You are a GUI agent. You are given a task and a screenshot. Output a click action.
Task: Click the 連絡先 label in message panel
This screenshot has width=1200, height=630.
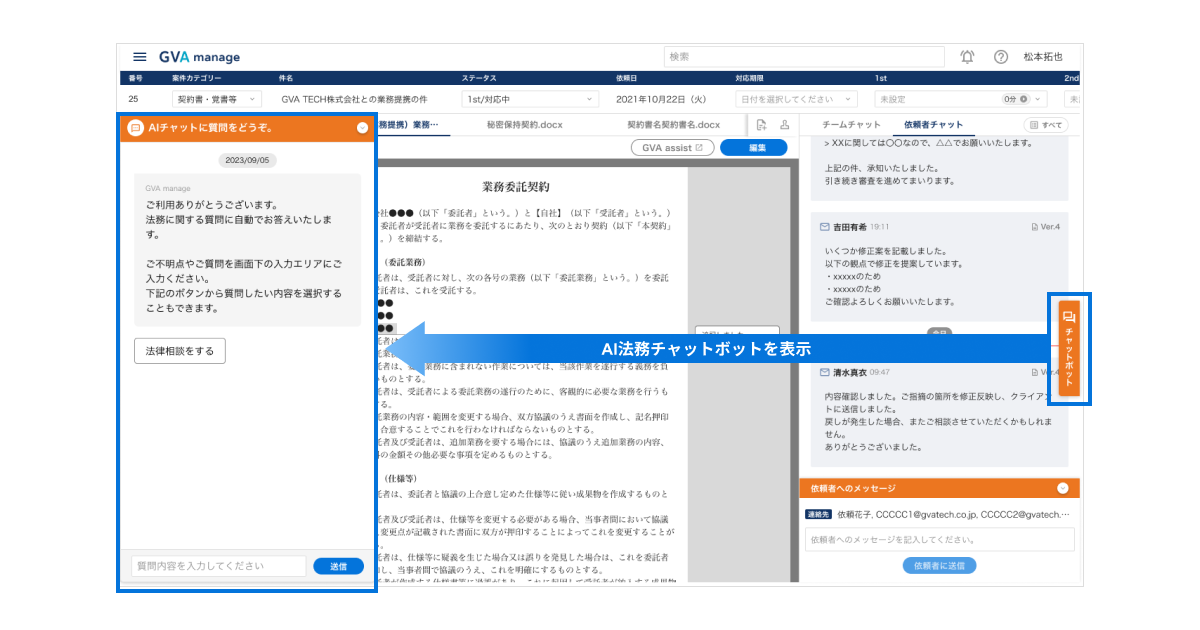click(818, 514)
